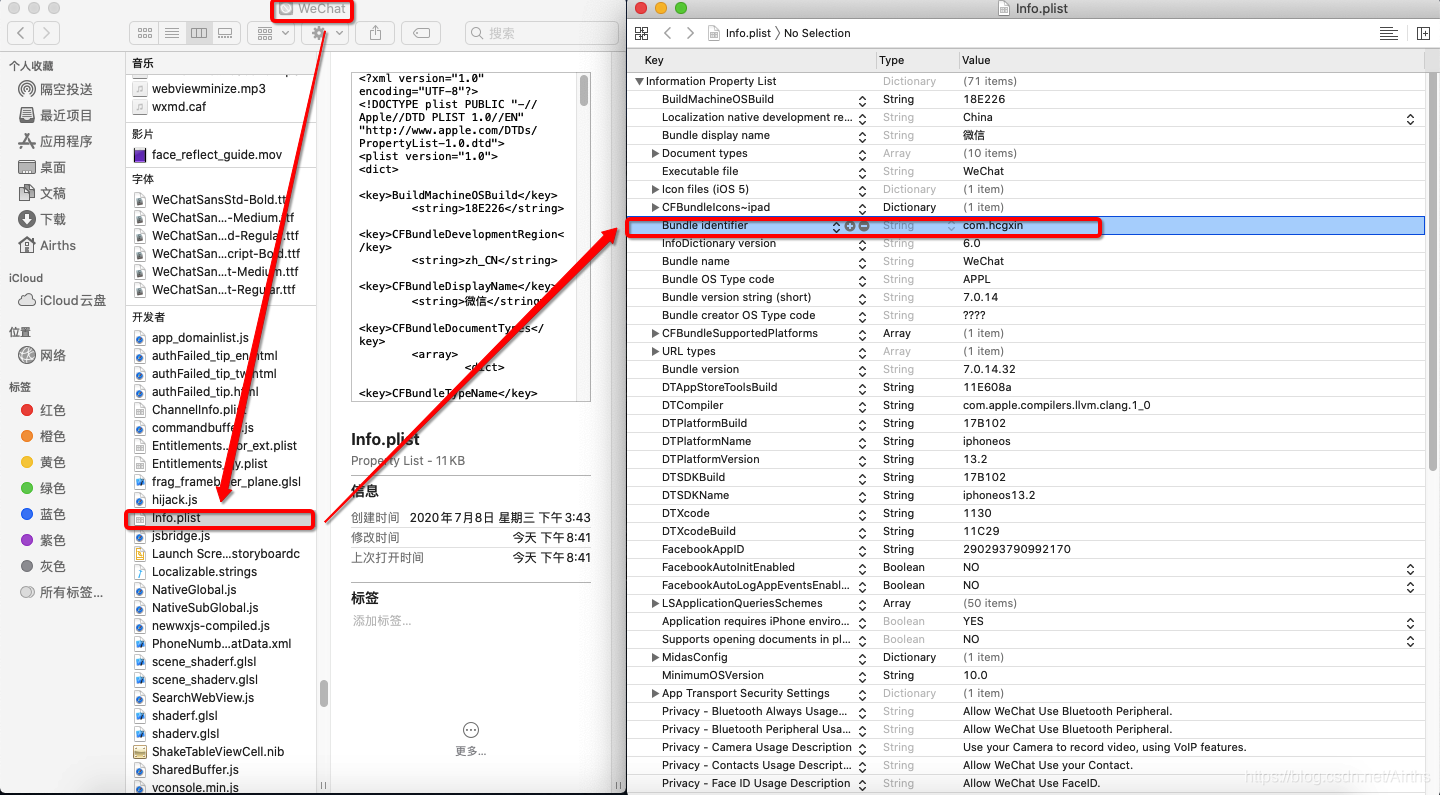Open Finder action gear menu

[326, 33]
